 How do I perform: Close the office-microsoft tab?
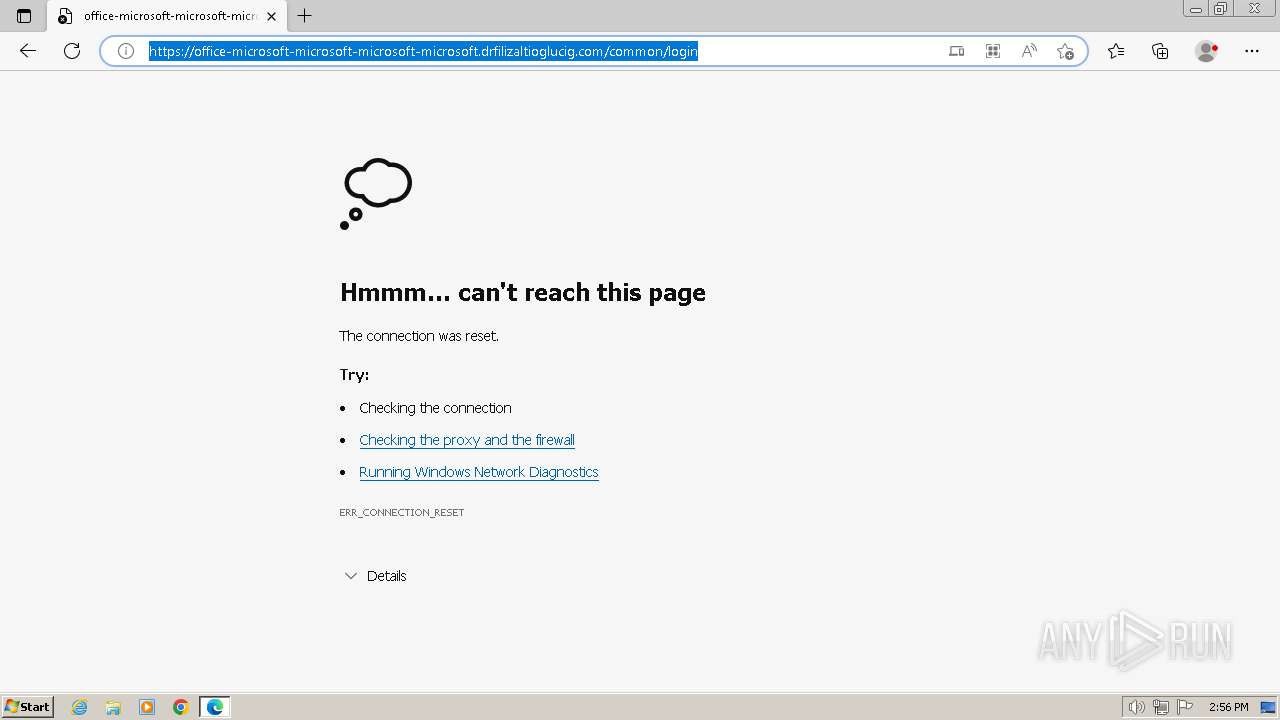tap(271, 16)
